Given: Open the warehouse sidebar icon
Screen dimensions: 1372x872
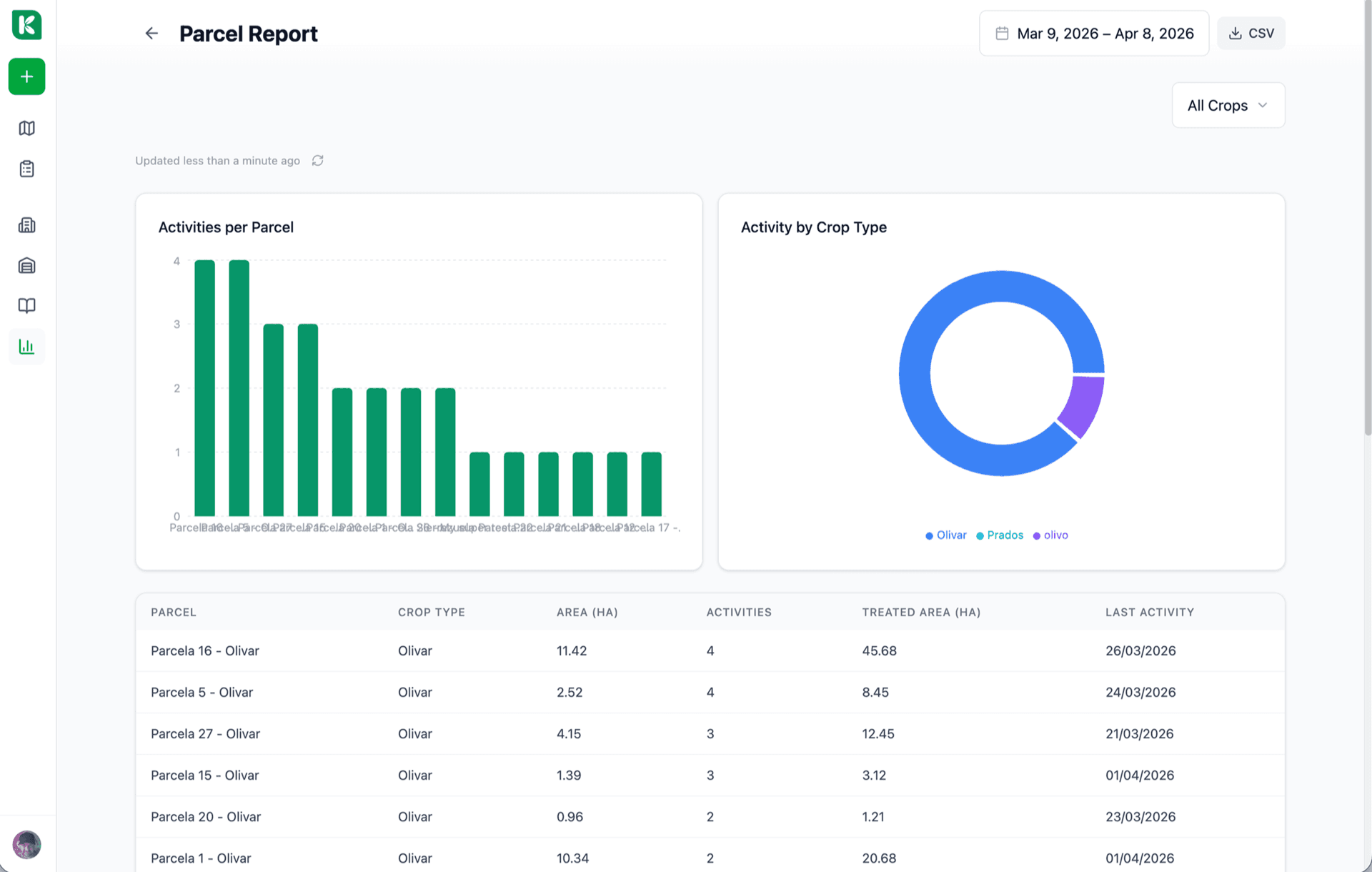Looking at the screenshot, I should click(x=26, y=266).
